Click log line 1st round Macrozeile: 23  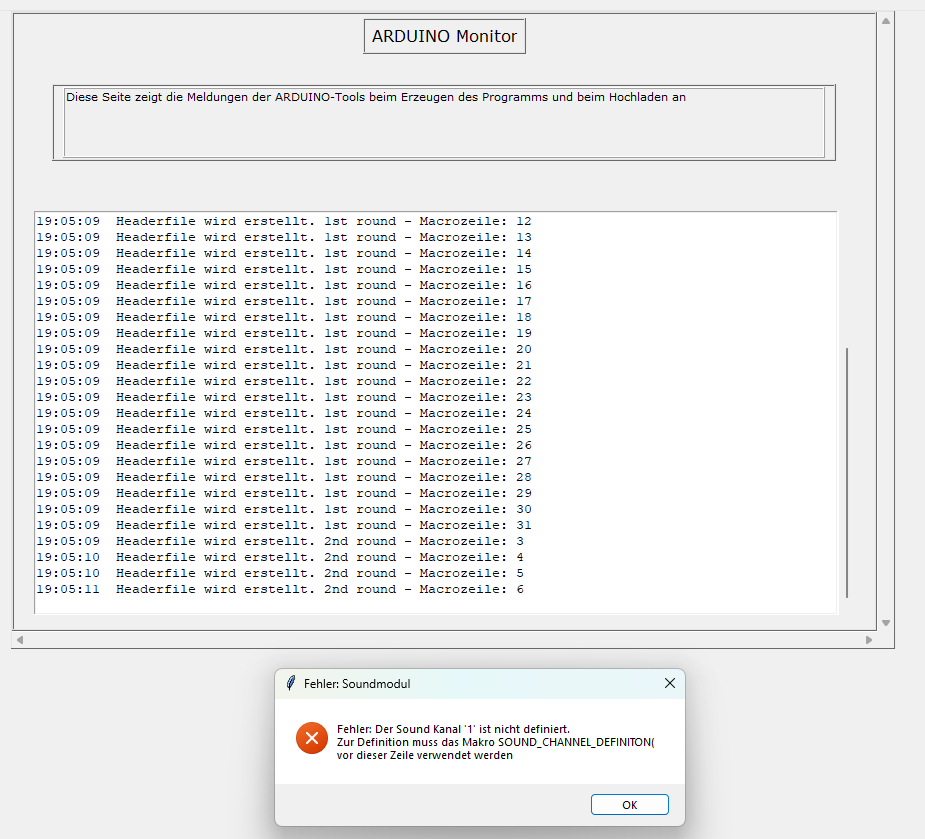coord(284,397)
